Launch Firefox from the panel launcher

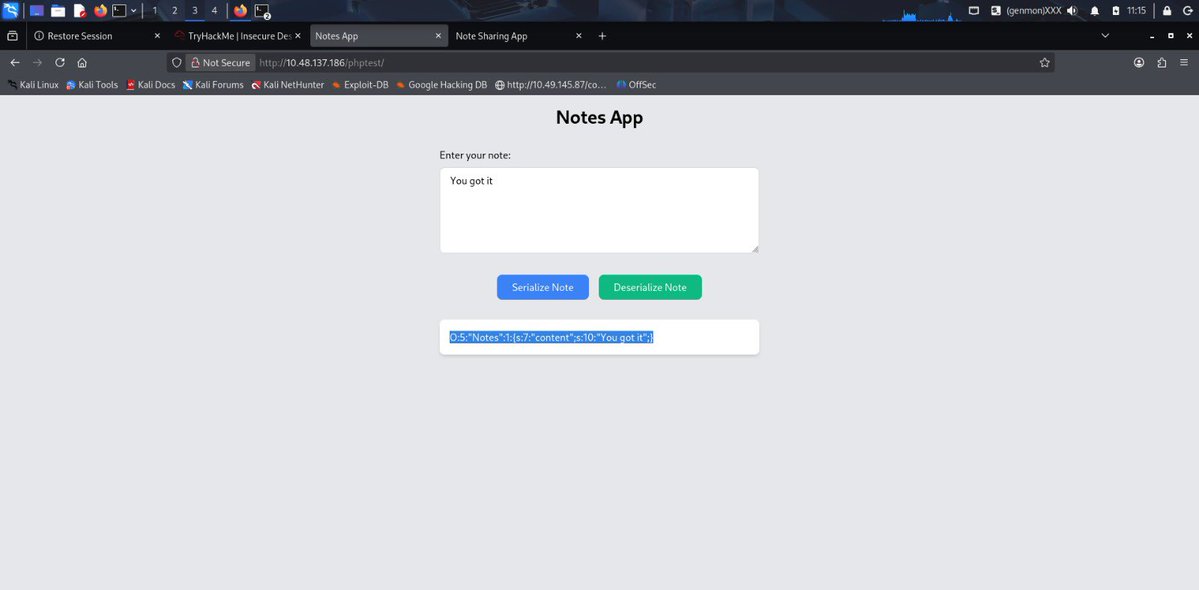(x=101, y=11)
